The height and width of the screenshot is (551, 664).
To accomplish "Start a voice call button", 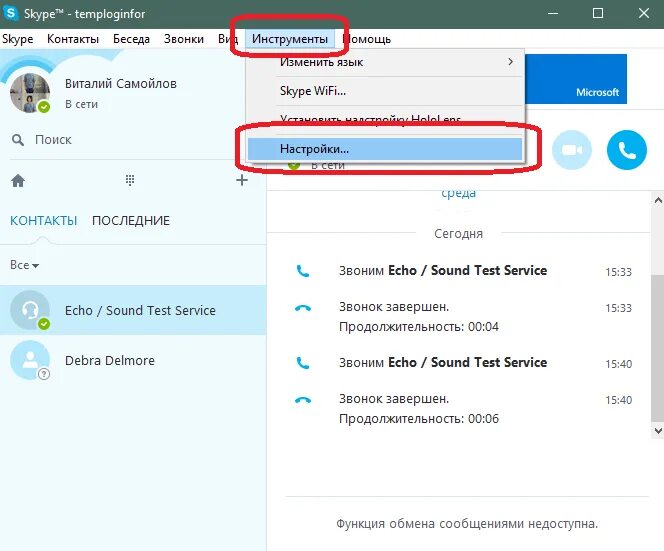I will pyautogui.click(x=627, y=150).
